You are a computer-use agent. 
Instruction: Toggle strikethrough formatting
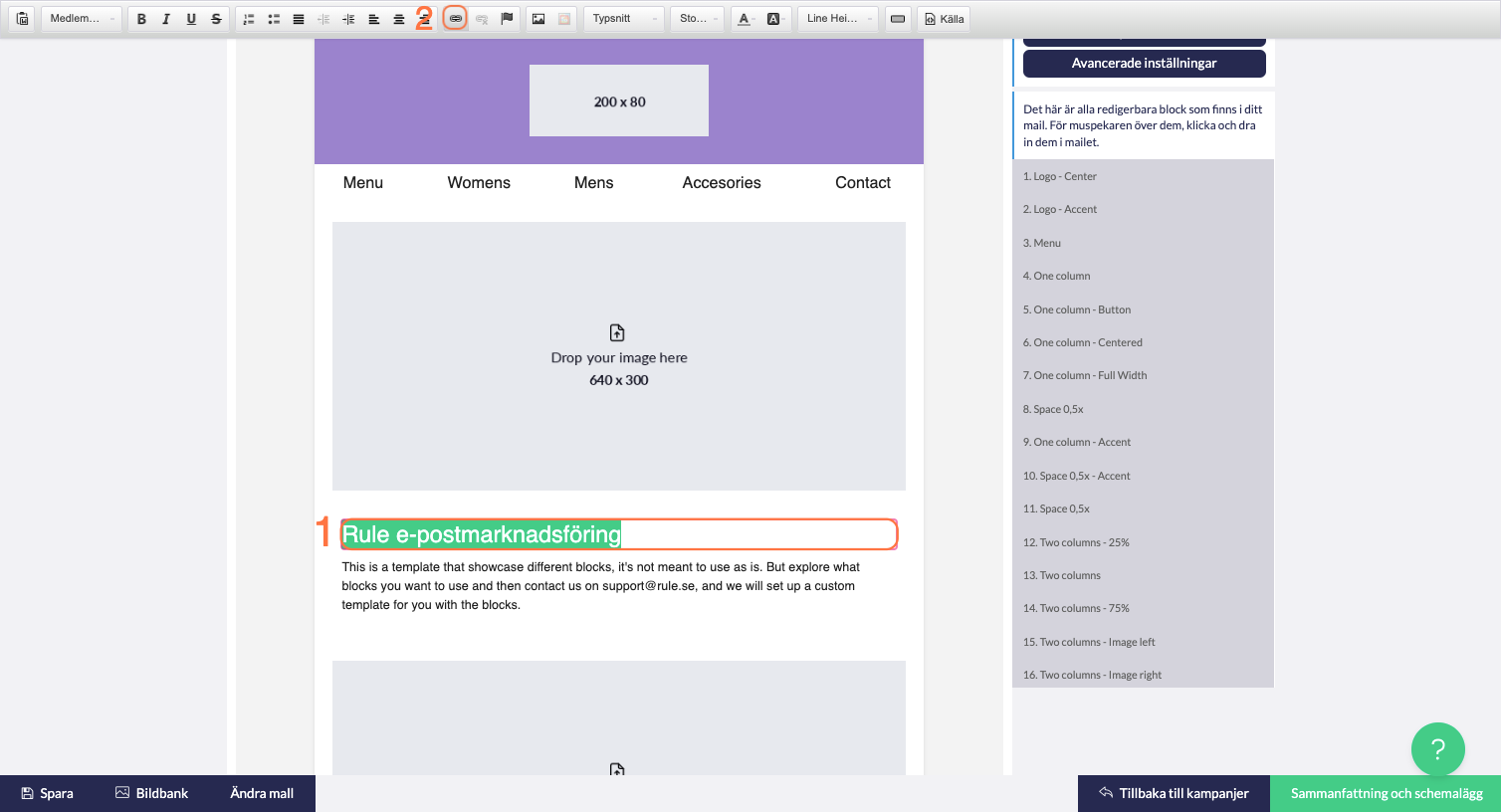[216, 19]
